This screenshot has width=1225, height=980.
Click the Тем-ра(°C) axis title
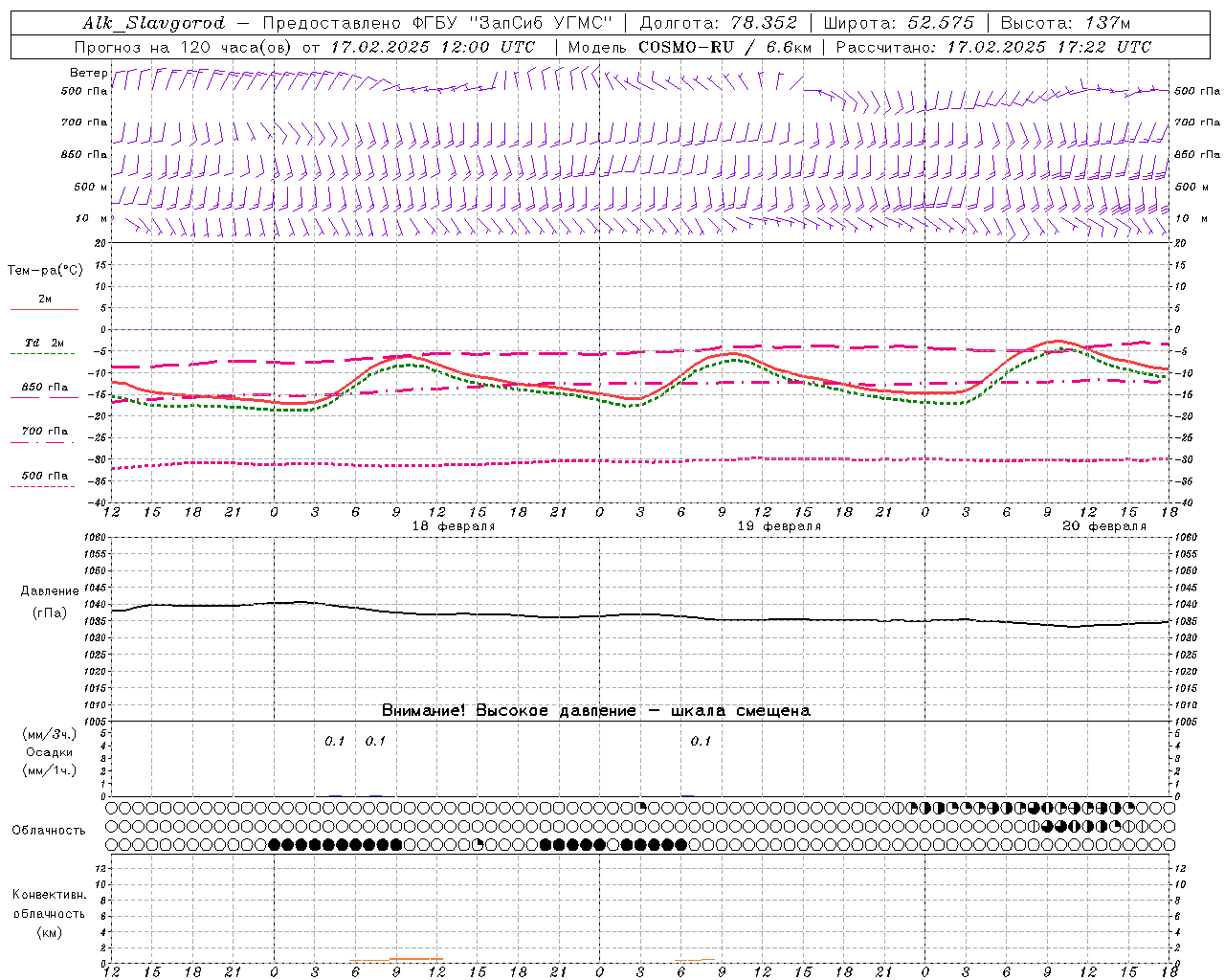pyautogui.click(x=45, y=271)
